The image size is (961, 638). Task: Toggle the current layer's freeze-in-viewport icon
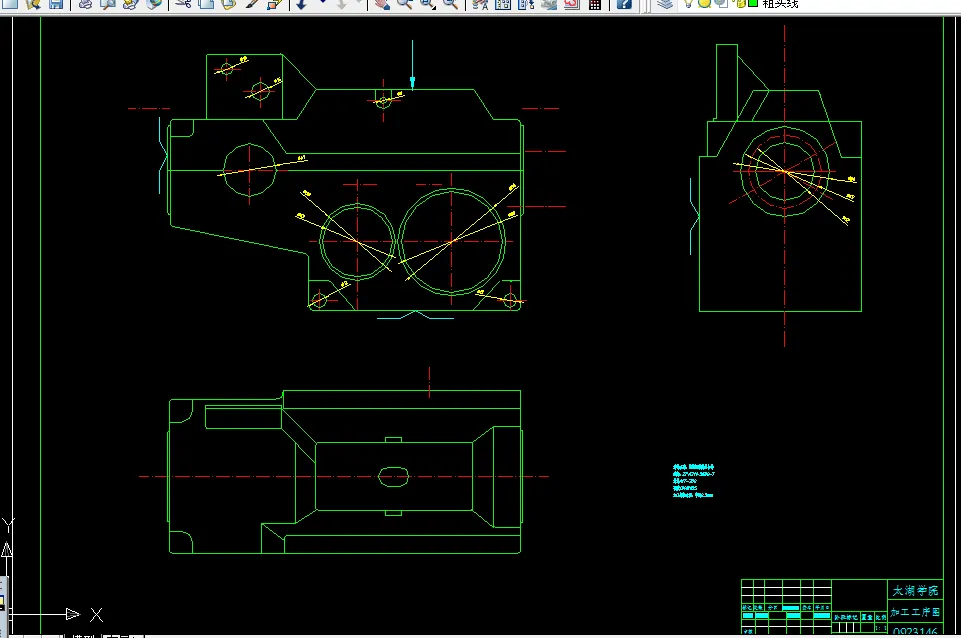coord(722,3)
